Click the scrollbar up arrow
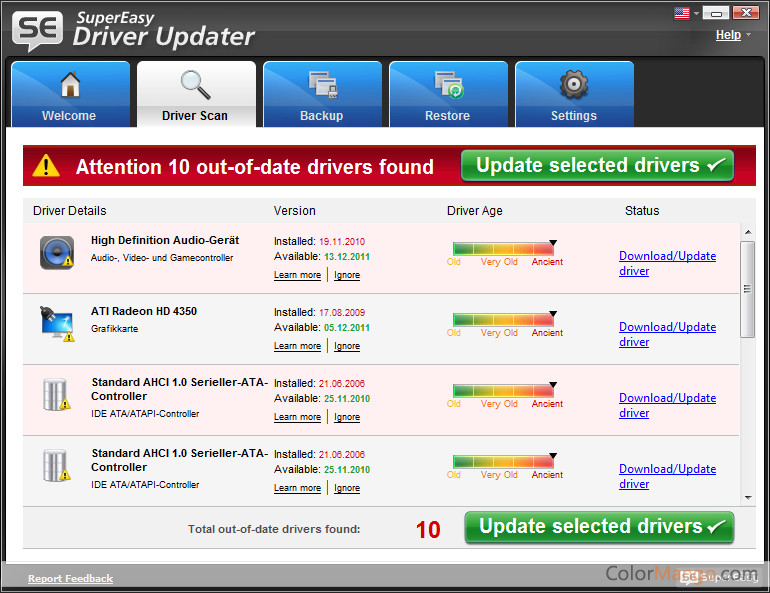Image resolution: width=770 pixels, height=593 pixels. (x=747, y=232)
